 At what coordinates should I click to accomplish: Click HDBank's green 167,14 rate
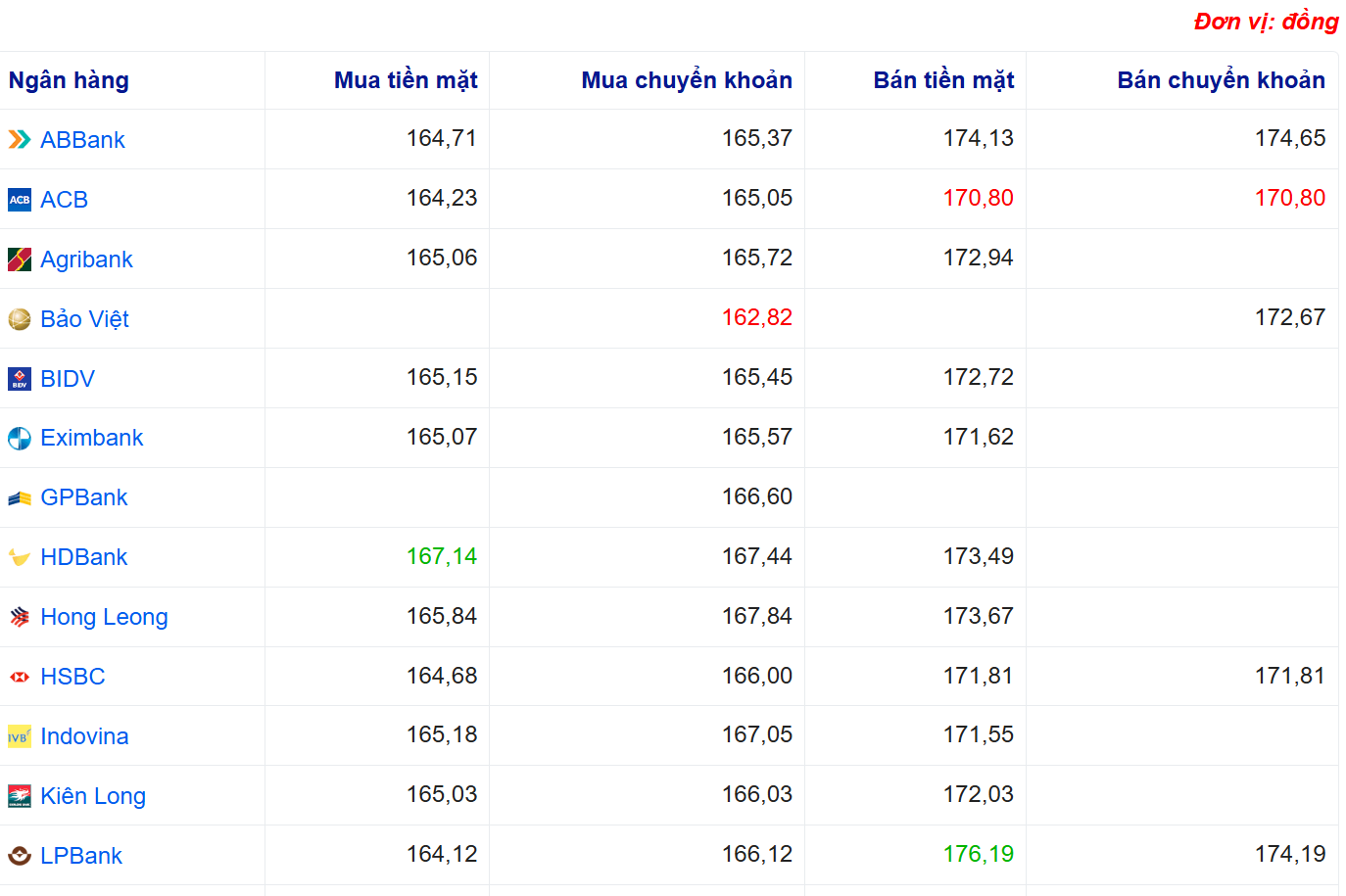(442, 556)
